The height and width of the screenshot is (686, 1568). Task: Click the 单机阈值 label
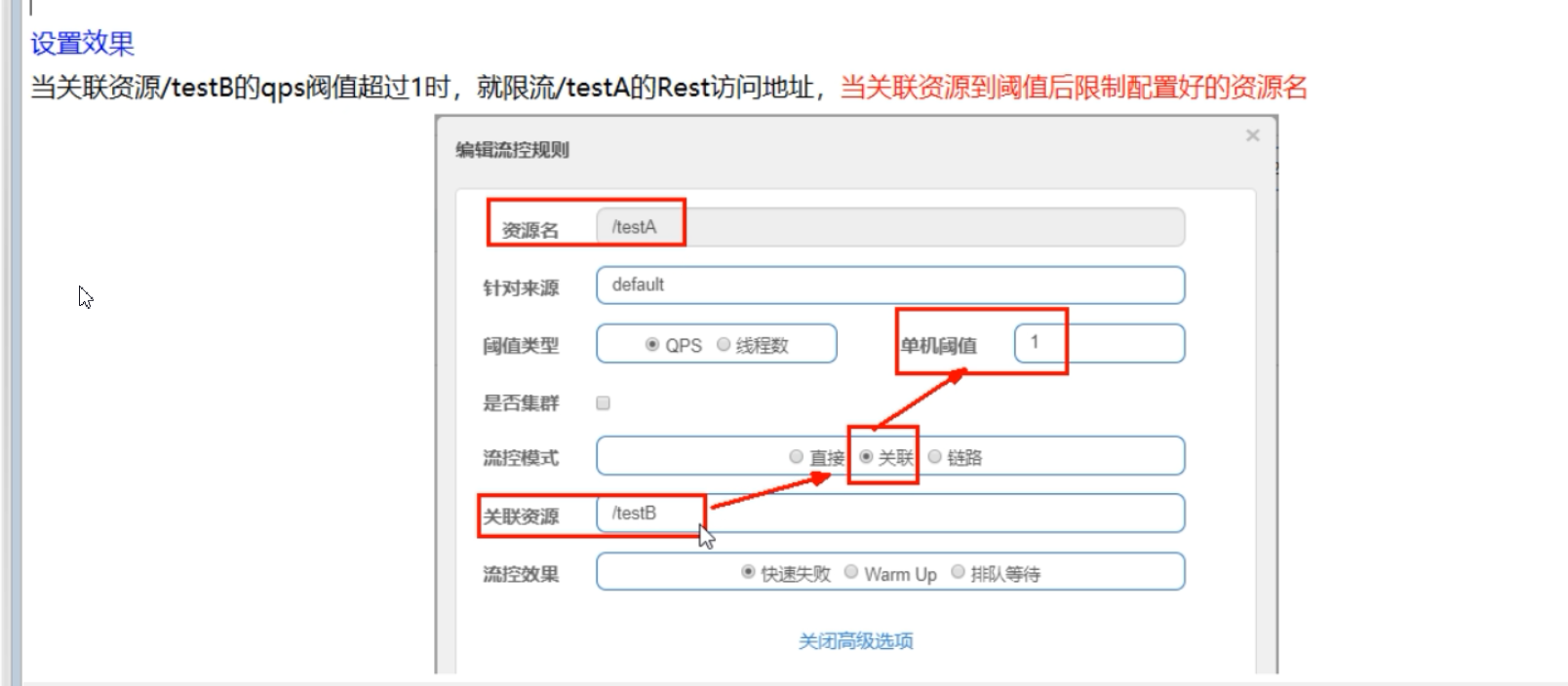tap(938, 345)
